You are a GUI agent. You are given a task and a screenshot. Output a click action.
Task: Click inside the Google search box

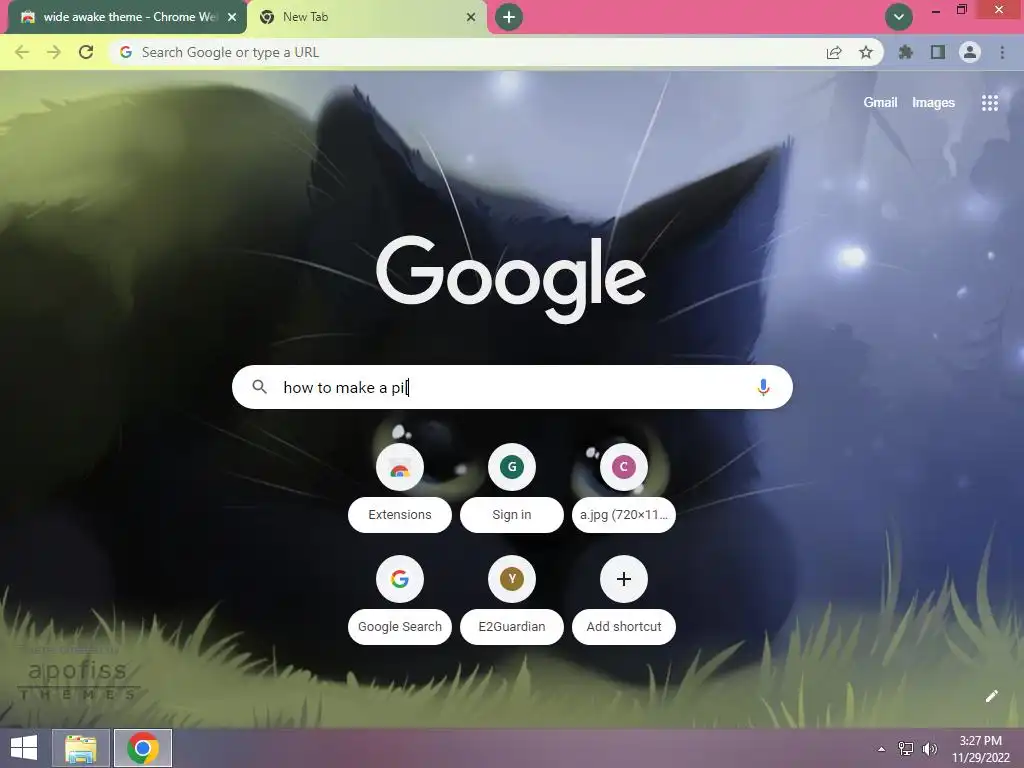point(513,387)
